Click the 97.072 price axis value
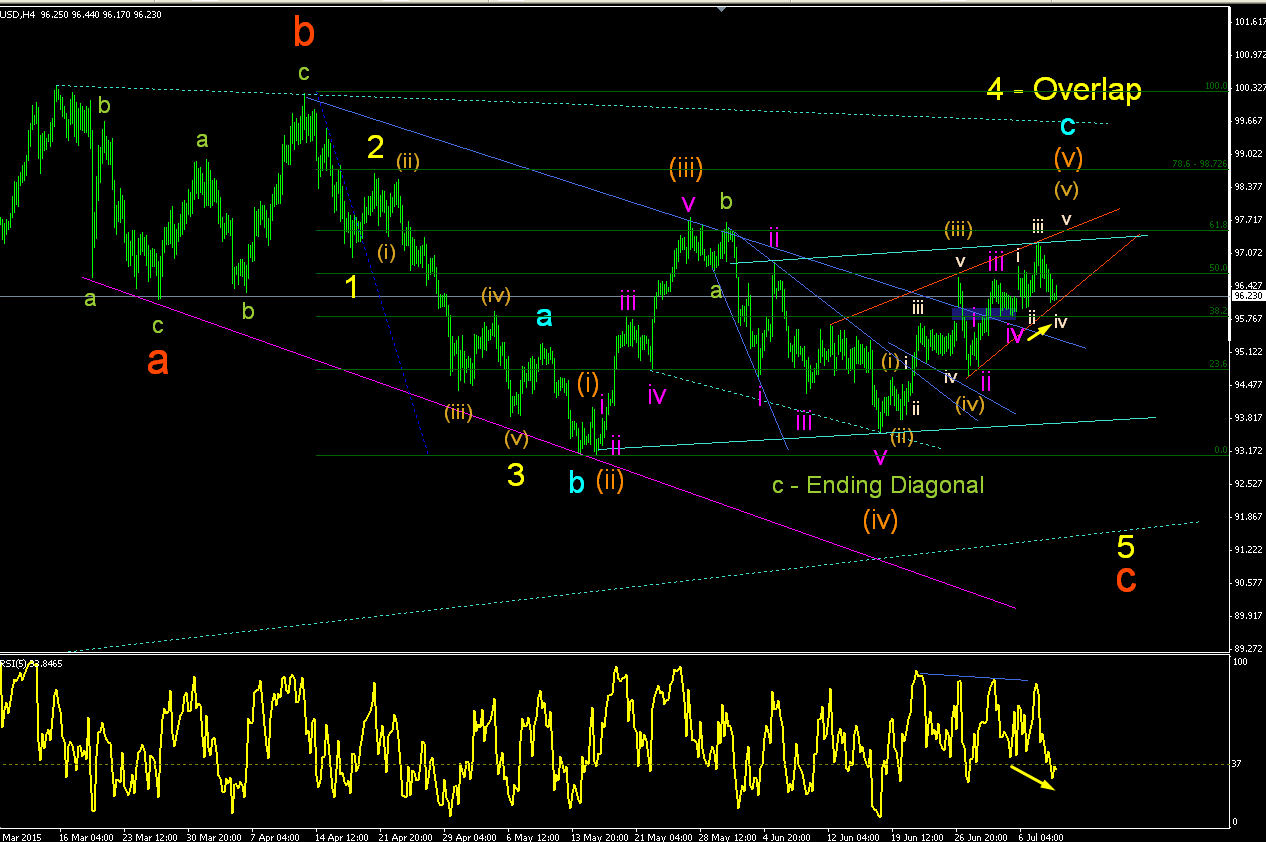Image resolution: width=1266 pixels, height=842 pixels. (x=1248, y=253)
